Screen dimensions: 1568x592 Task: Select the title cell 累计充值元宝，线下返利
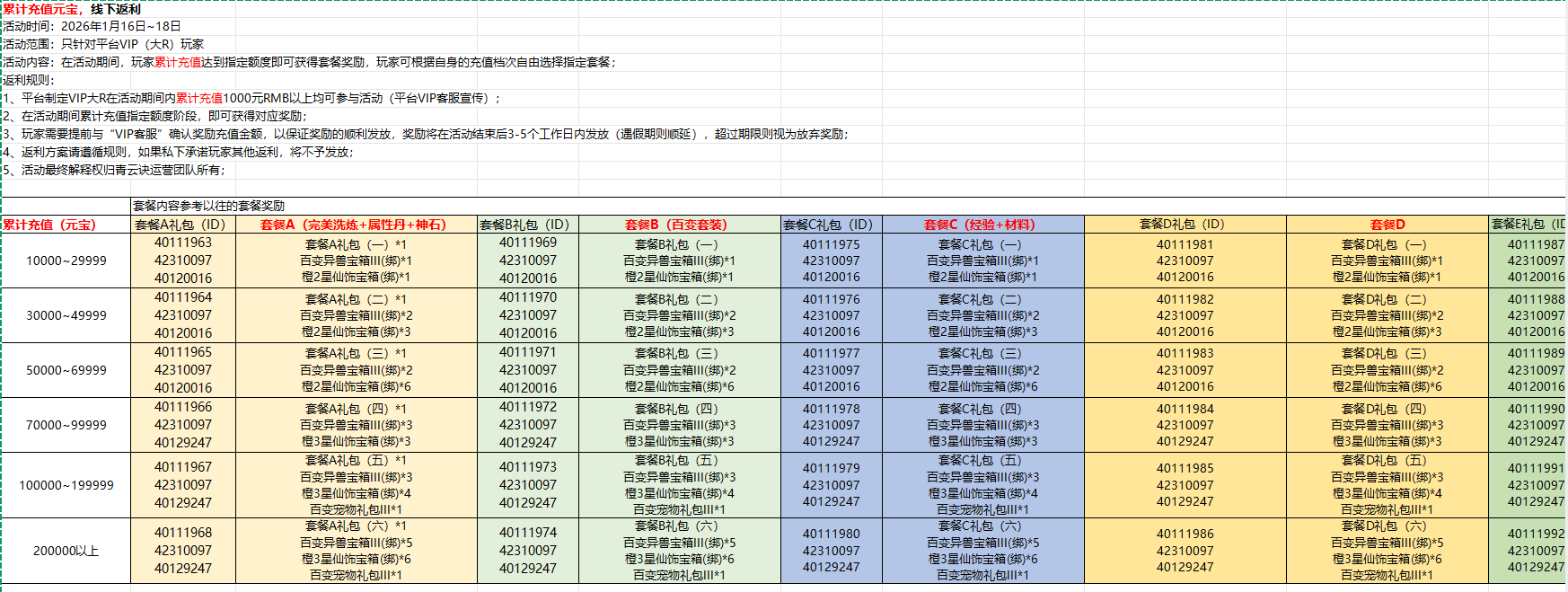tap(72, 9)
